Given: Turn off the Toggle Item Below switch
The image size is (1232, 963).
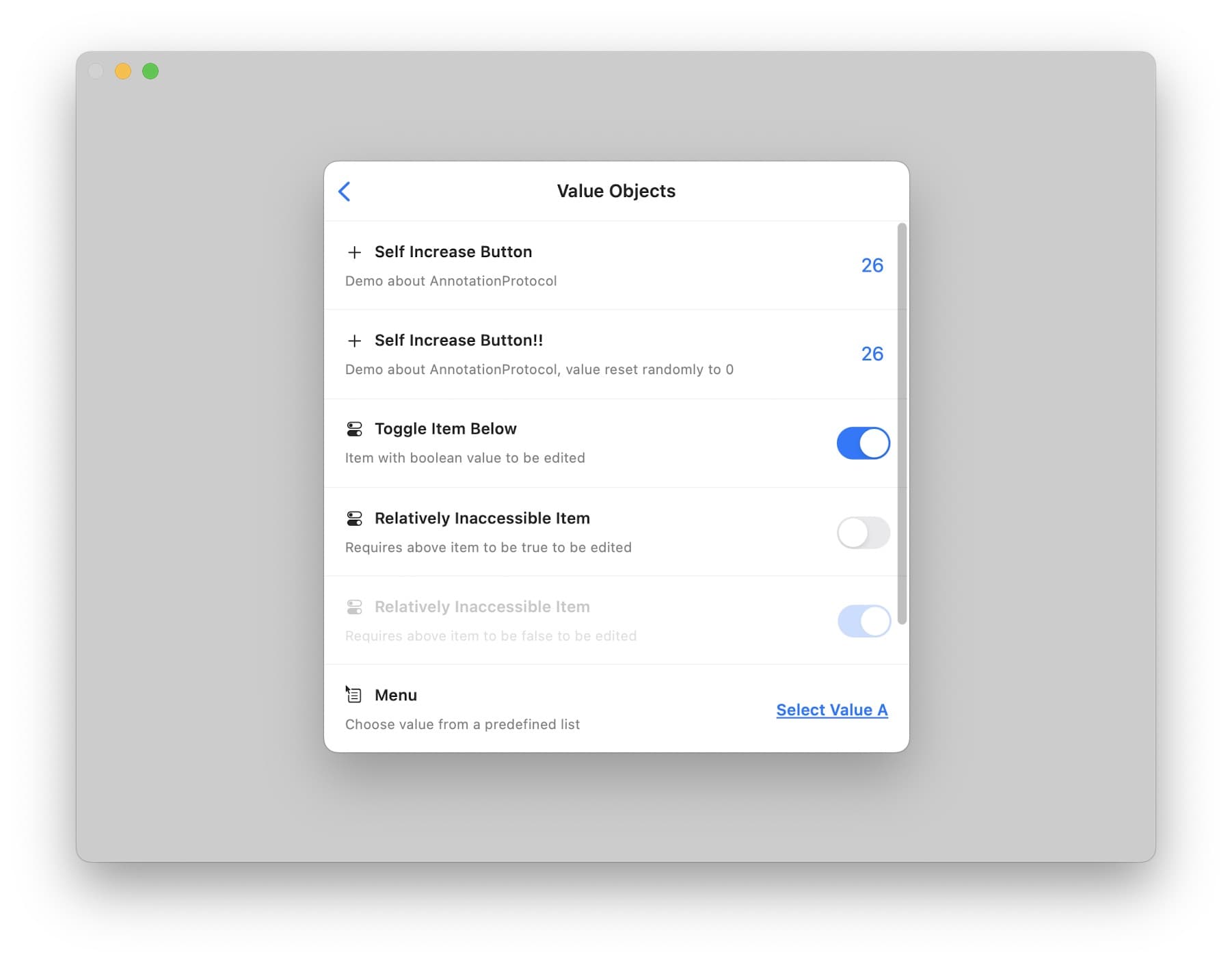Looking at the screenshot, I should point(863,443).
